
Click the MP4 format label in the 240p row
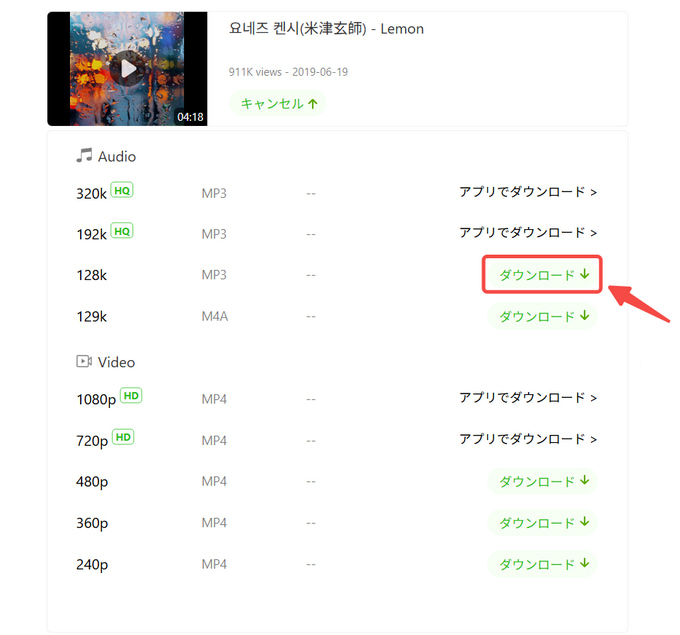point(214,564)
